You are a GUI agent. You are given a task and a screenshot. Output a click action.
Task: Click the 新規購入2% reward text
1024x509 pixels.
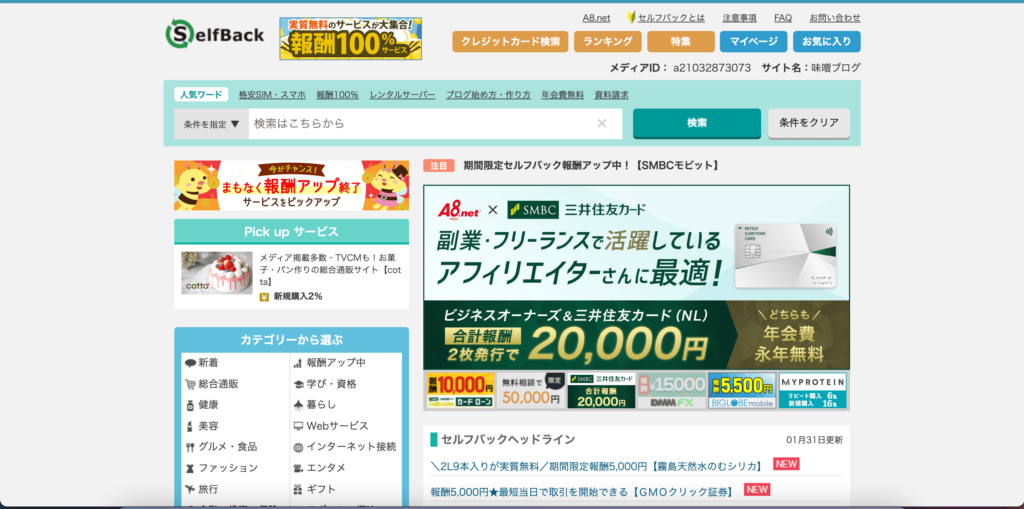point(298,296)
